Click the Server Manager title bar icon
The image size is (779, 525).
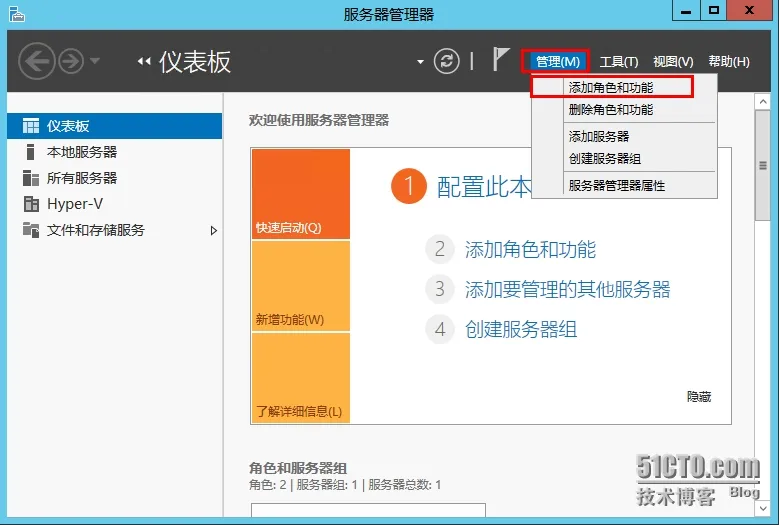point(17,14)
